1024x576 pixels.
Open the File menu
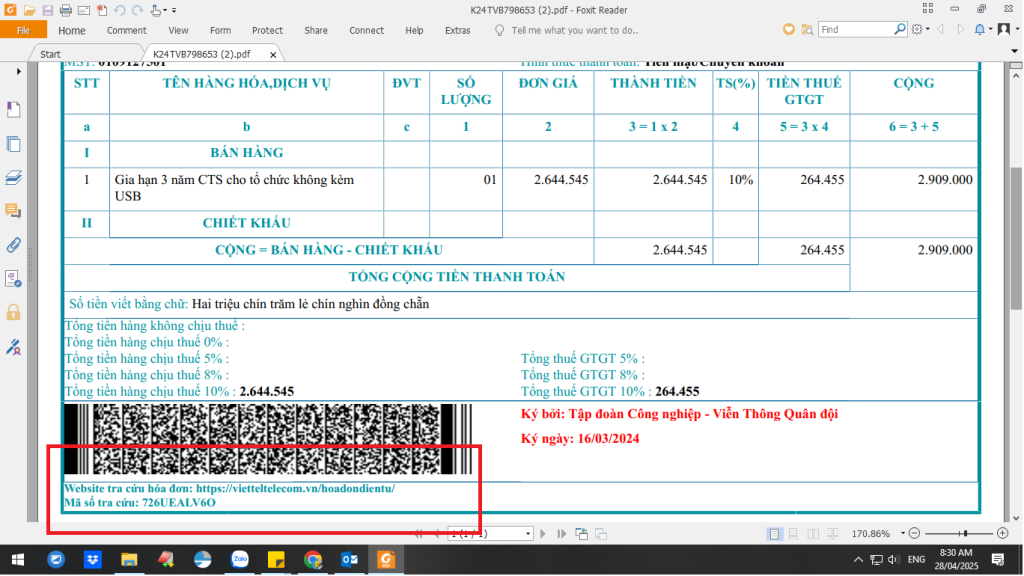(x=24, y=30)
